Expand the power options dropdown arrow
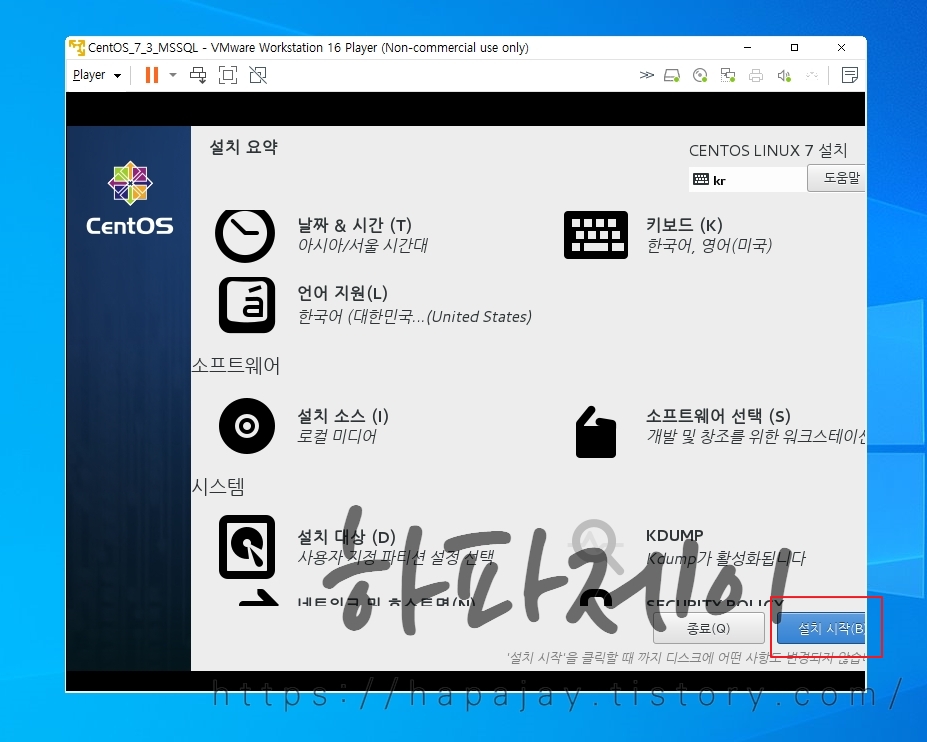The height and width of the screenshot is (742, 927). [x=173, y=75]
